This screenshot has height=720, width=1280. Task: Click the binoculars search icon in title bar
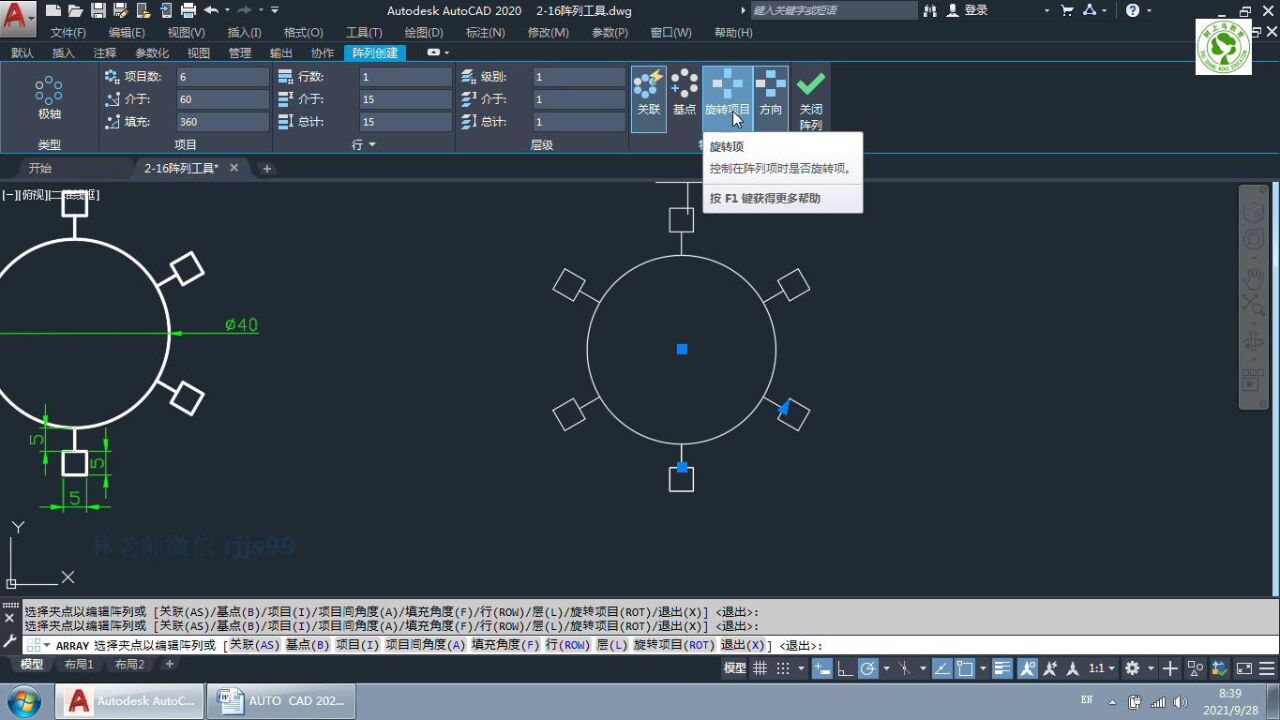pyautogui.click(x=931, y=10)
